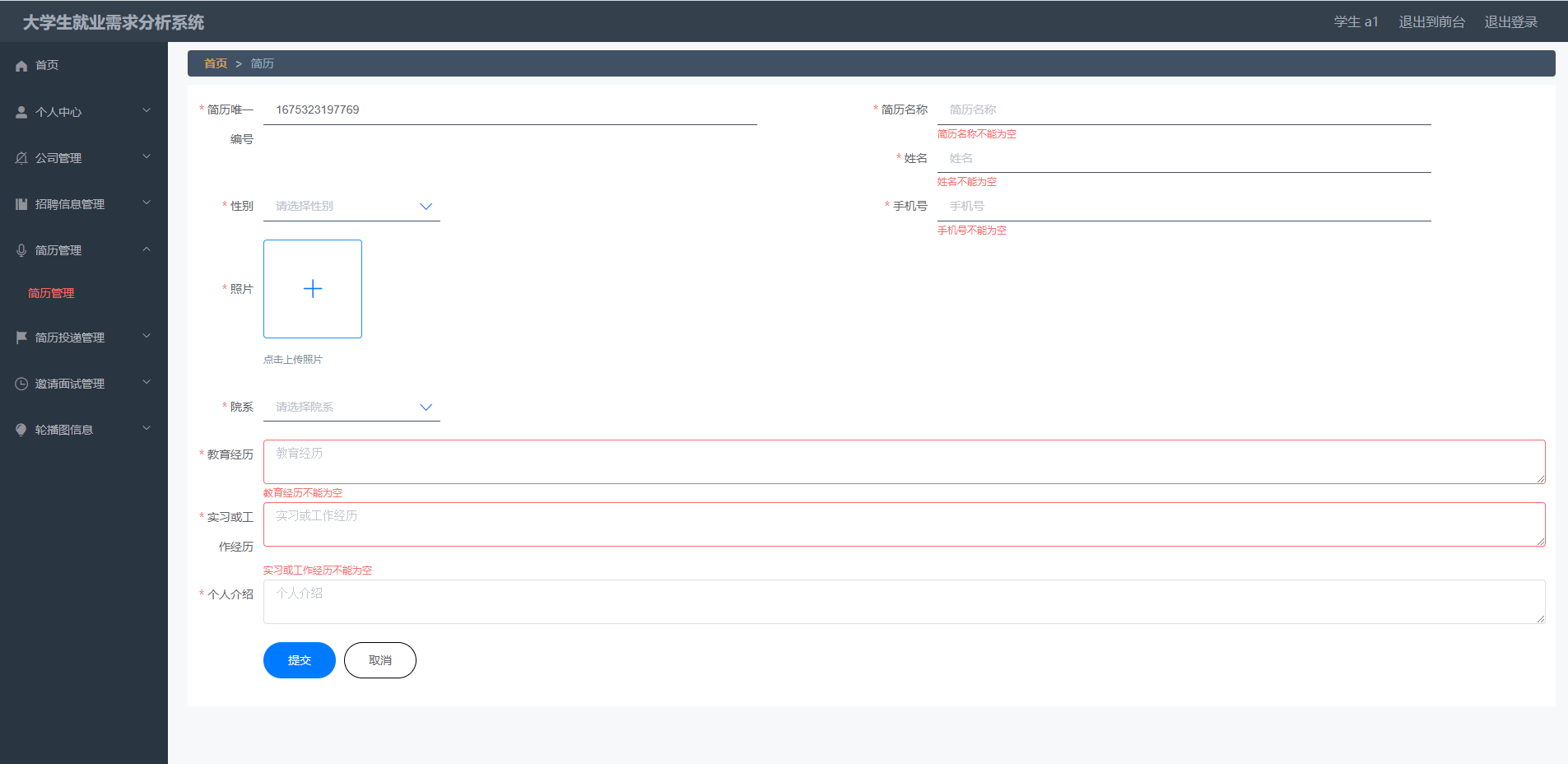This screenshot has width=1568, height=764.
Task: Click the 教育经历不能为空 error message
Action: (303, 493)
